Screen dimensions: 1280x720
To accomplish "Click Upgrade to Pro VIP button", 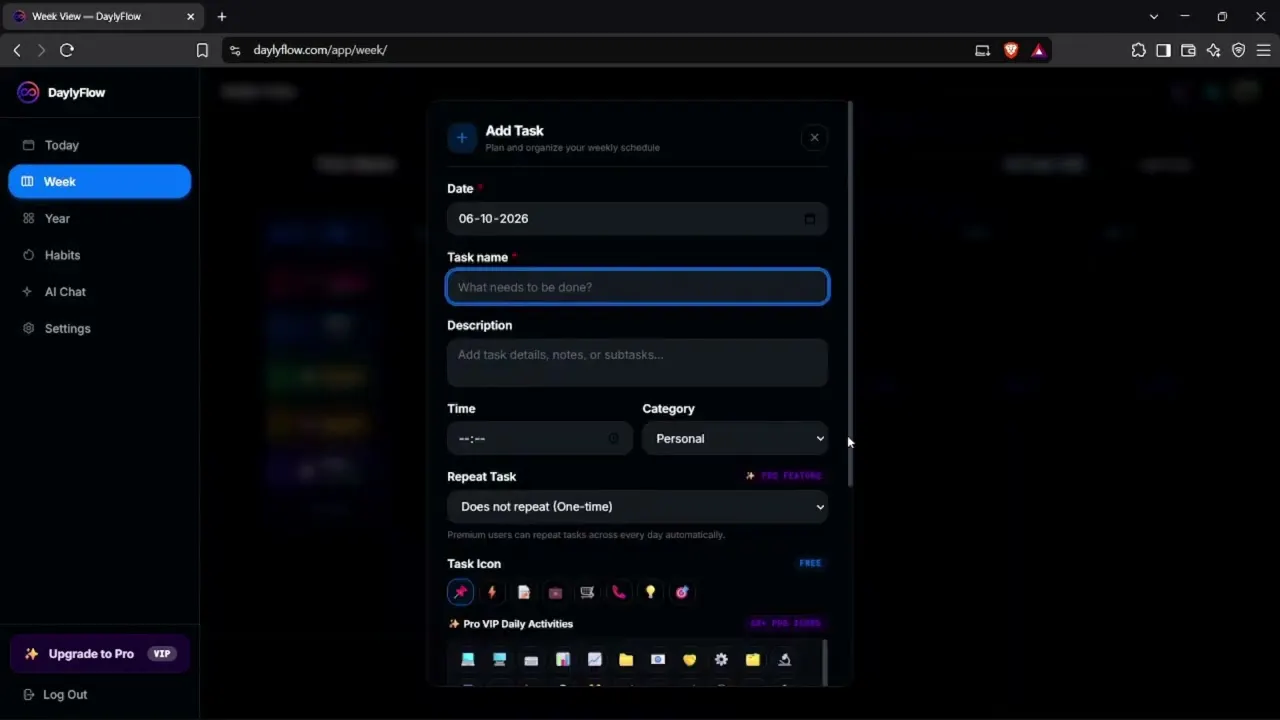I will [x=99, y=654].
